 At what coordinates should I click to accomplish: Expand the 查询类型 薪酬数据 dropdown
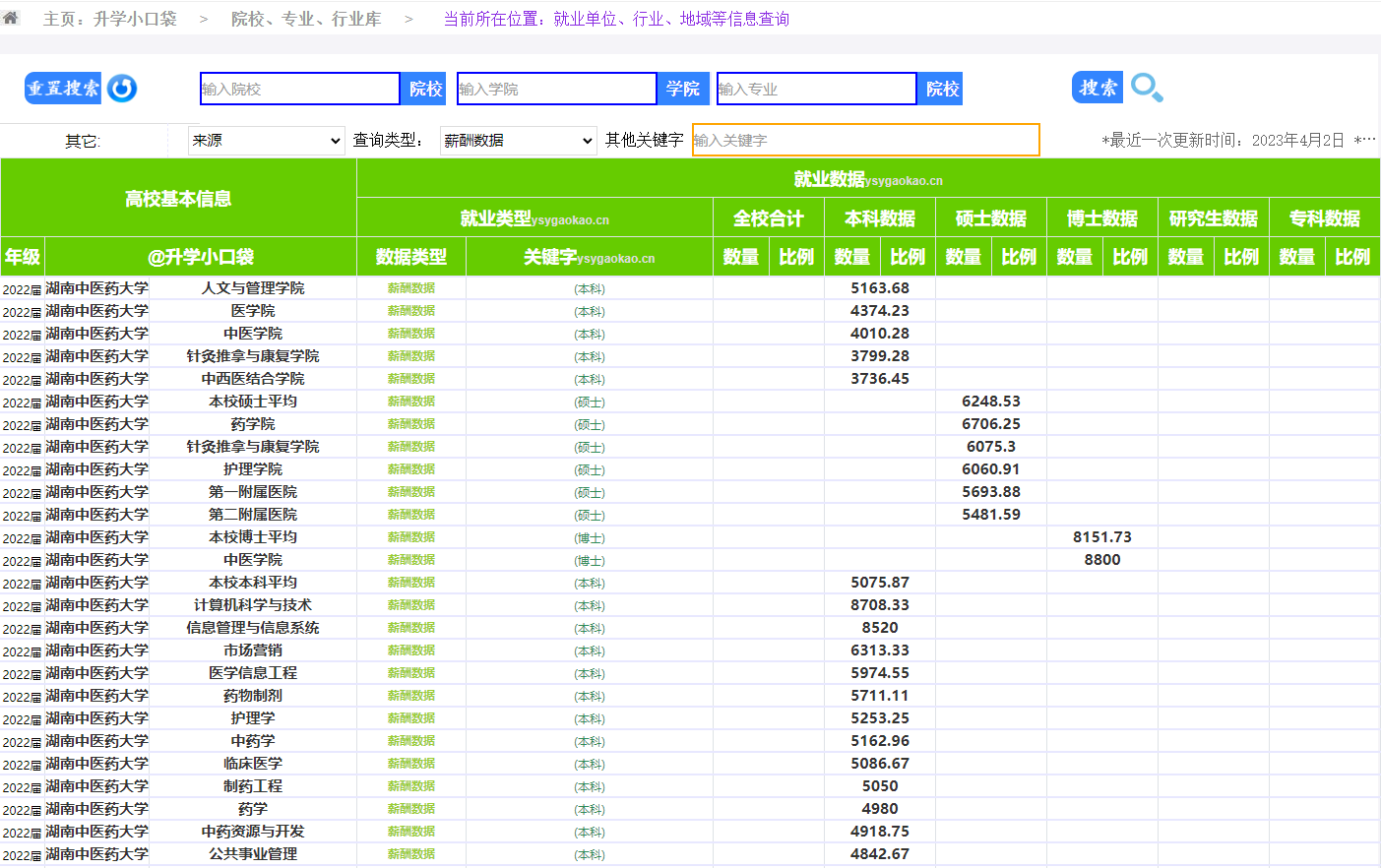pos(518,141)
